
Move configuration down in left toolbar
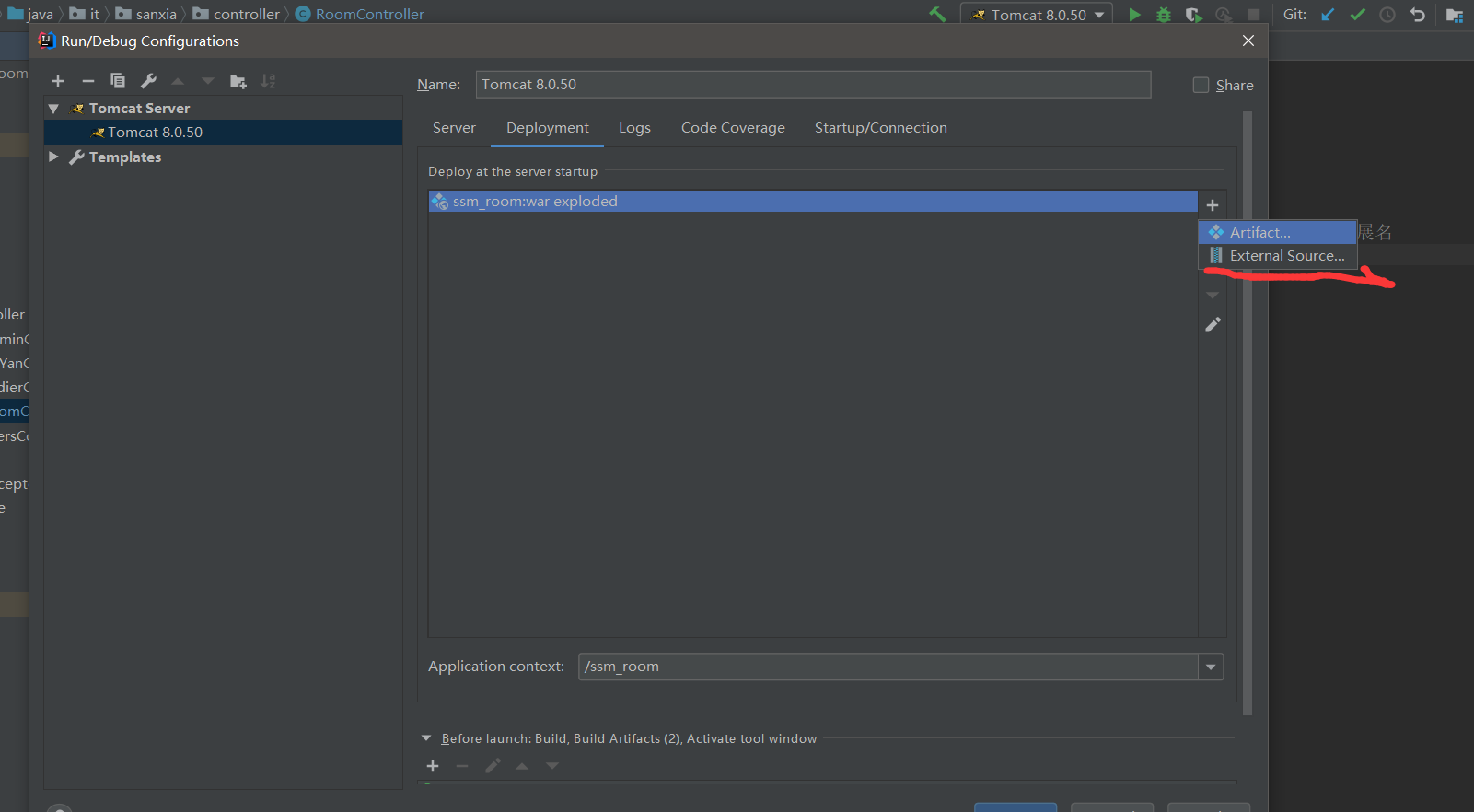tap(208, 81)
